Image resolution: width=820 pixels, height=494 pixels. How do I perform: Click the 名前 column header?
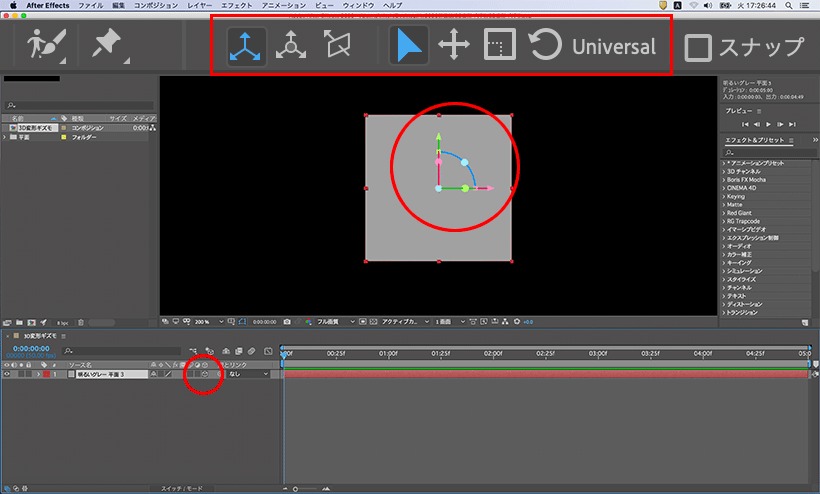click(18, 118)
